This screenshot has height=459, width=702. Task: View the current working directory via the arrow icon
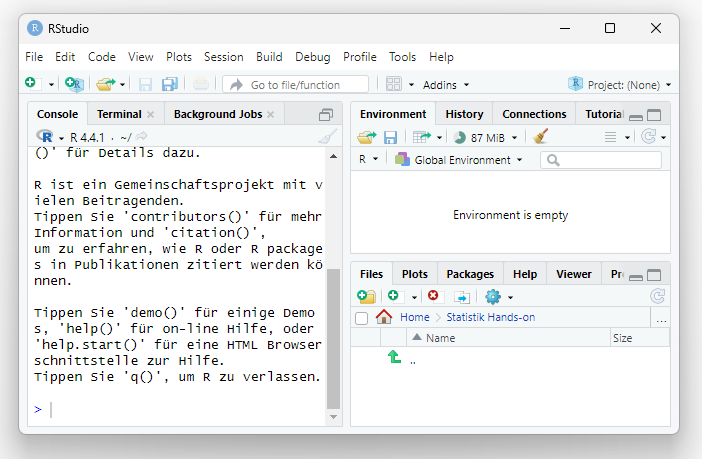click(x=141, y=136)
